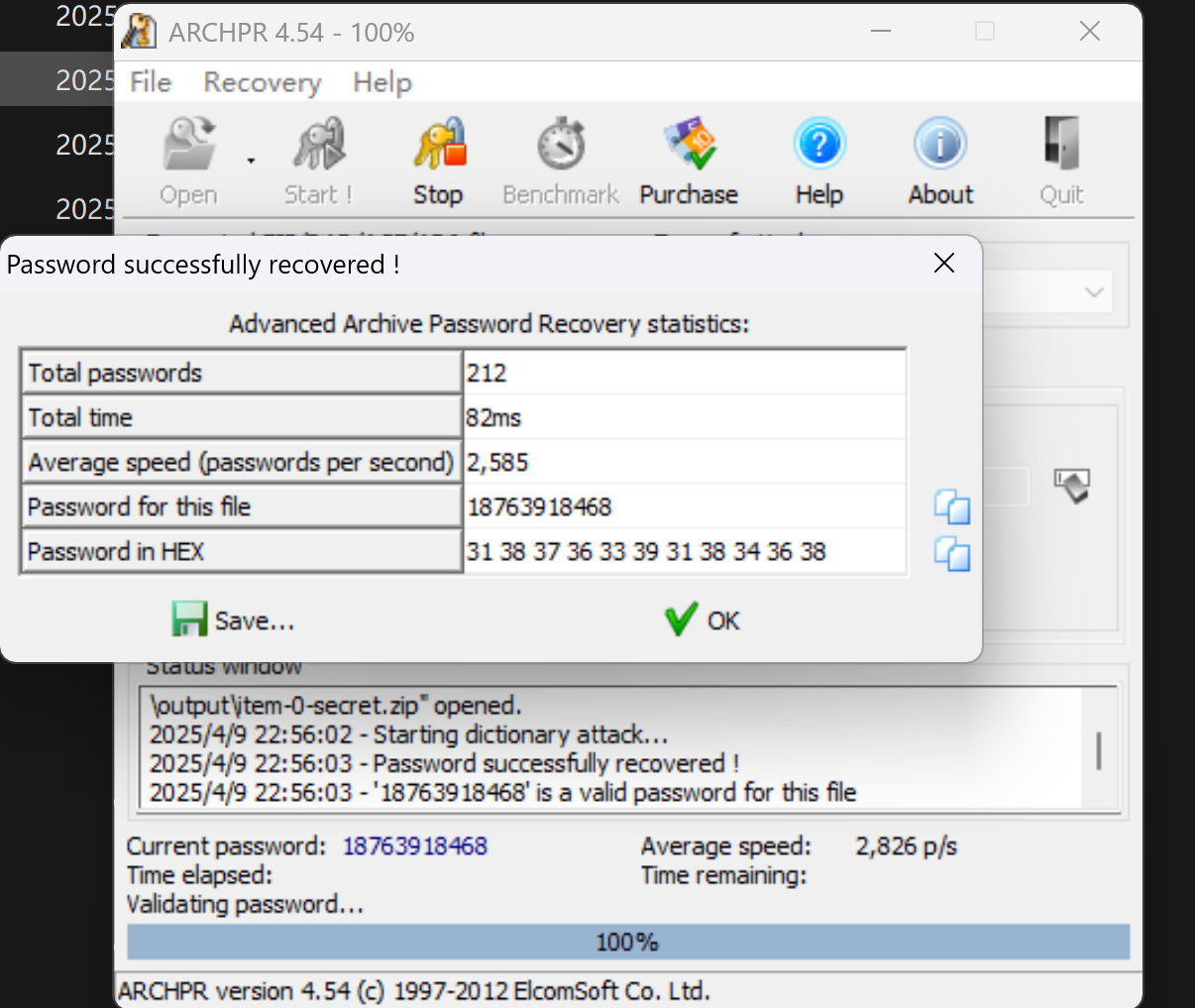The image size is (1195, 1008).
Task: Click the 100% progress bar
Action: tap(628, 942)
